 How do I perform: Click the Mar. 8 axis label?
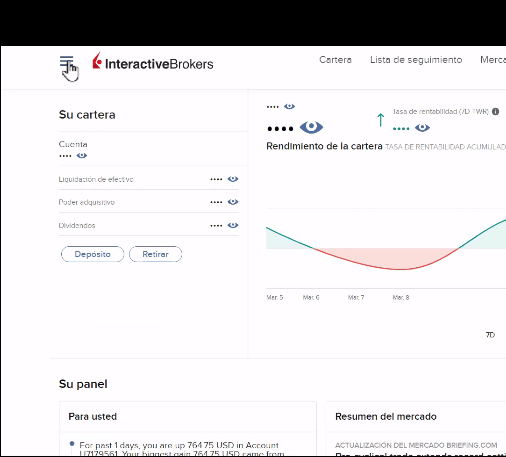click(x=401, y=297)
